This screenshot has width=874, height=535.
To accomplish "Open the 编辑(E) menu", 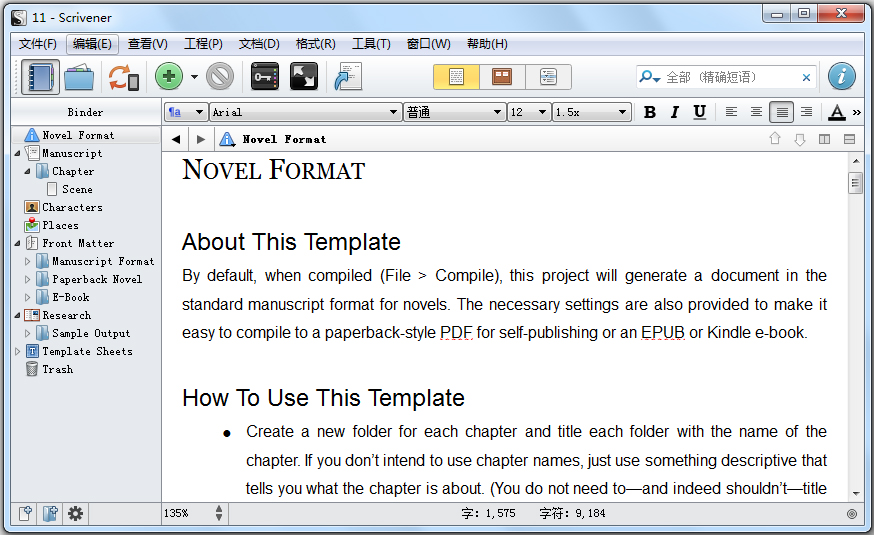I will [x=93, y=44].
